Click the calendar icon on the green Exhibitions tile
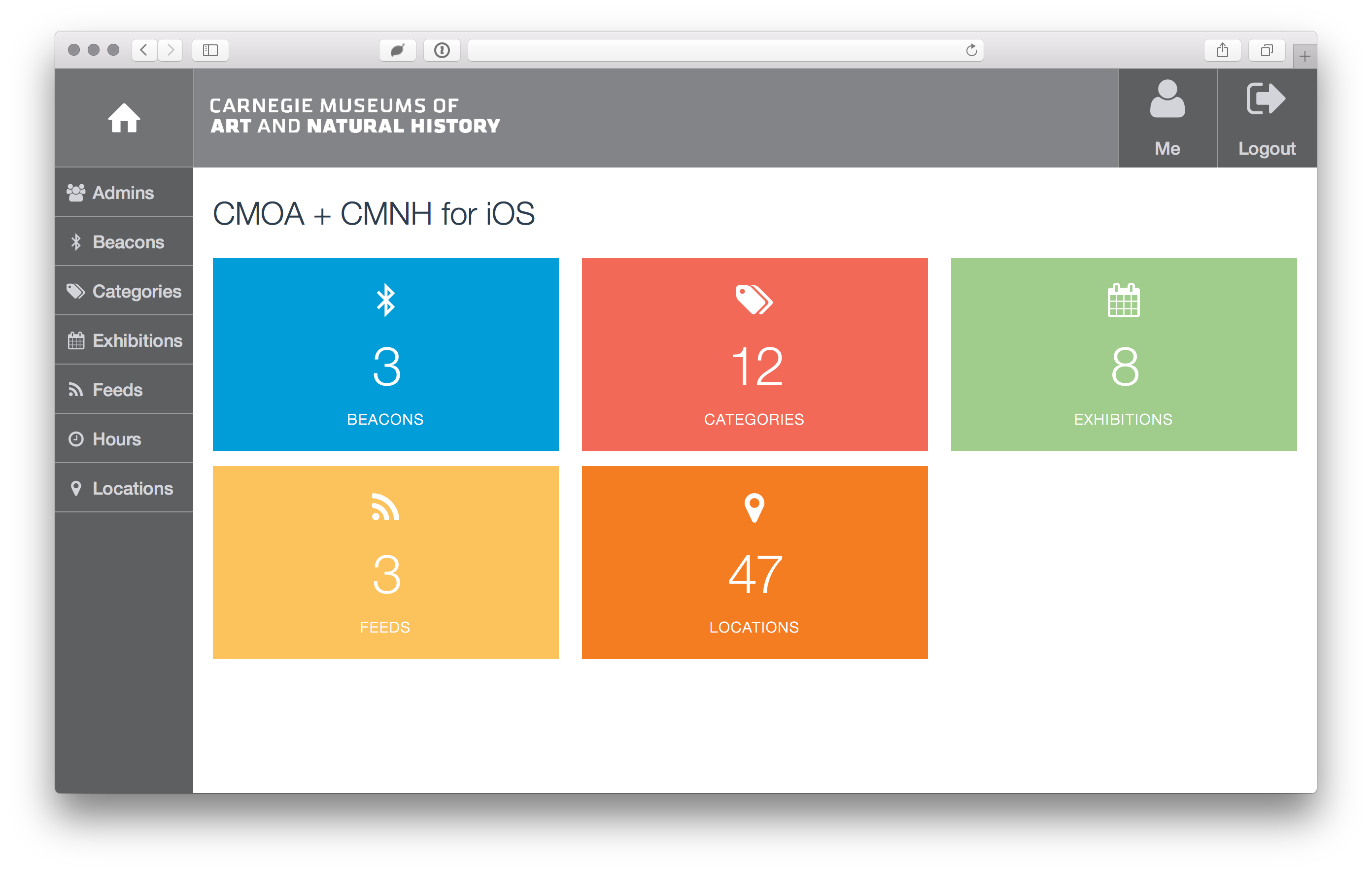Image resolution: width=1372 pixels, height=872 pixels. [x=1124, y=300]
